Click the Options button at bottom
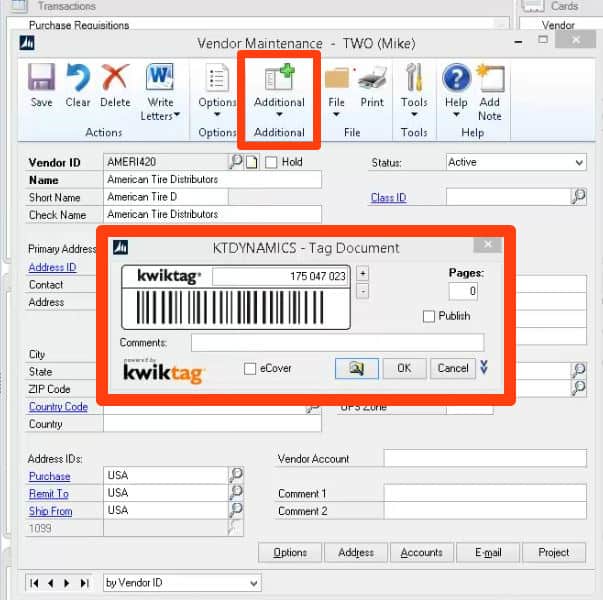Viewport: 603px width, 600px height. [290, 552]
